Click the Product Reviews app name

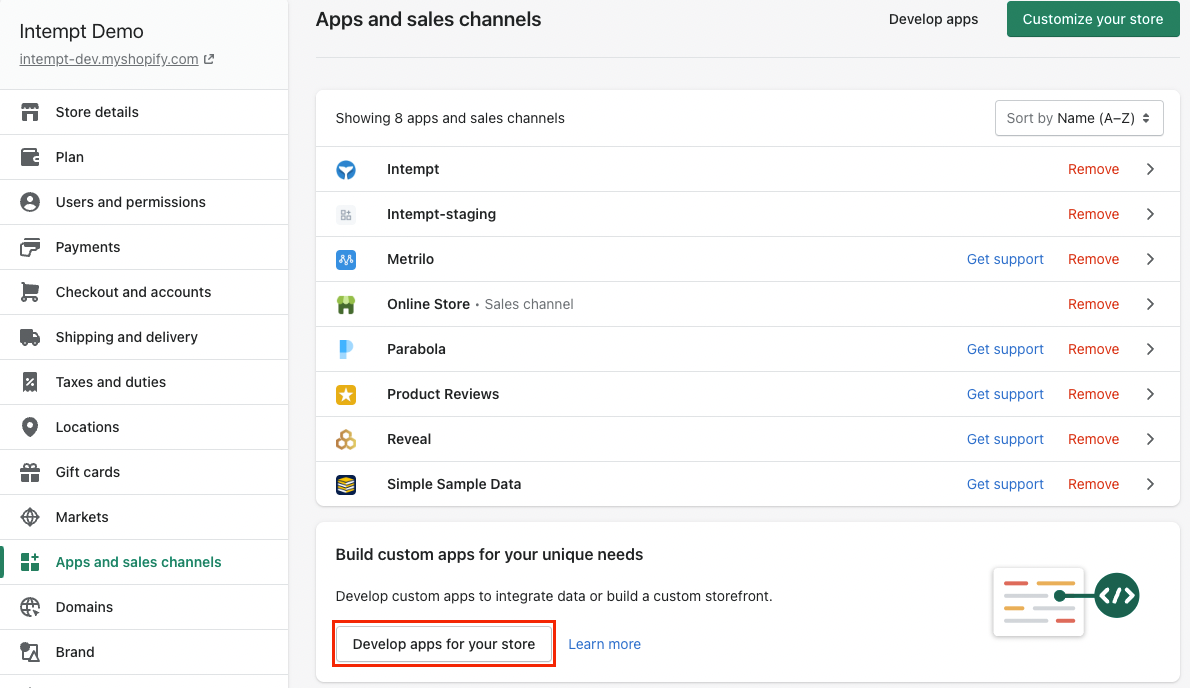click(443, 394)
